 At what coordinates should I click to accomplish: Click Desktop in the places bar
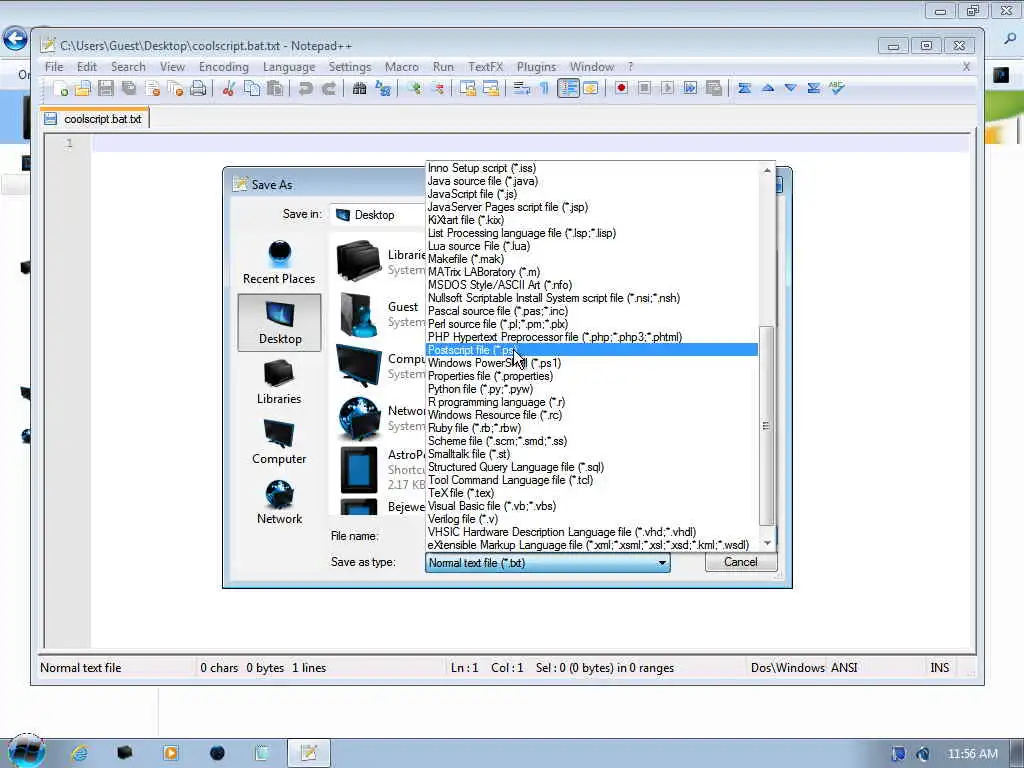click(280, 323)
